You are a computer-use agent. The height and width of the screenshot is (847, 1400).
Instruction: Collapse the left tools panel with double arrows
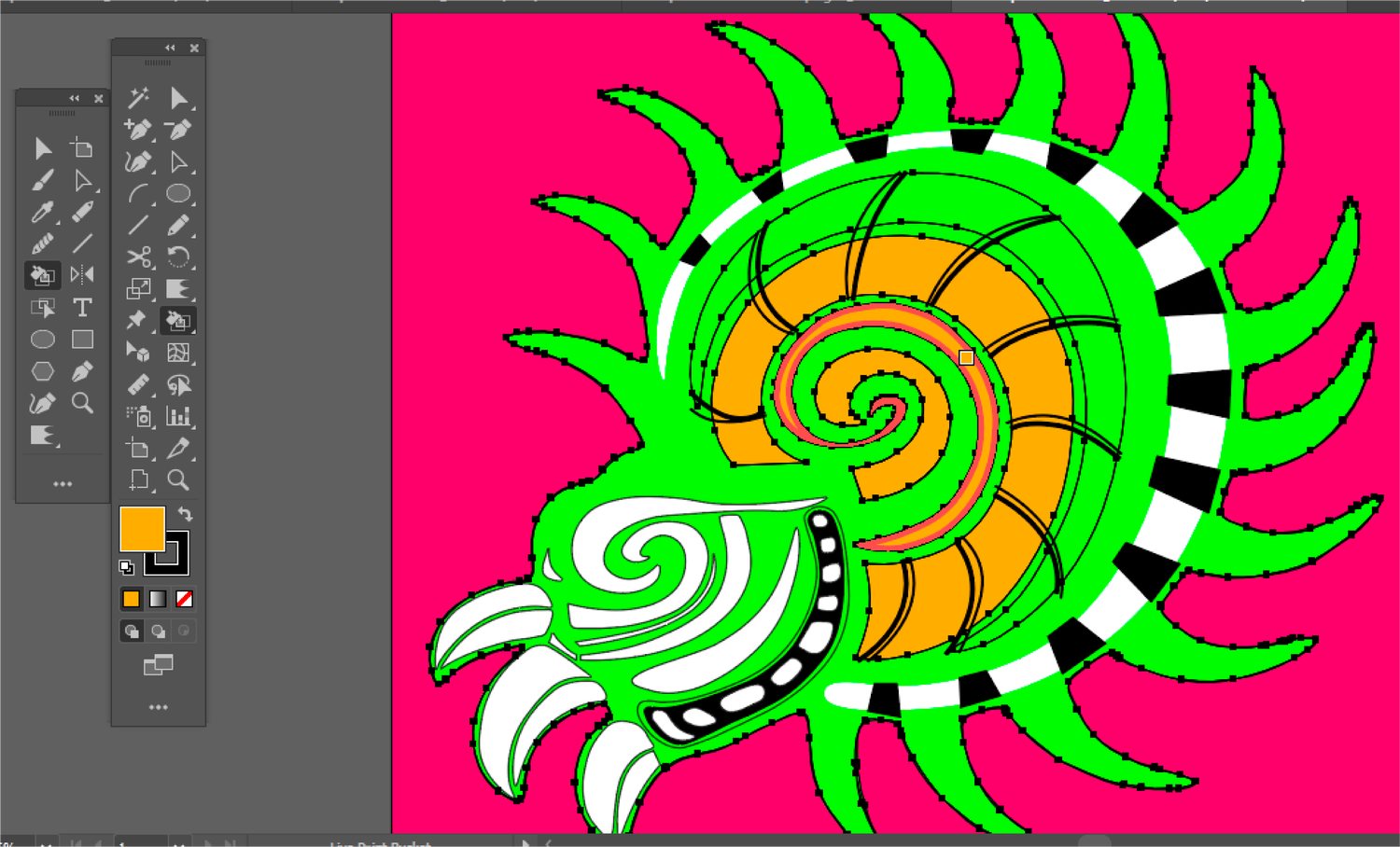tap(75, 98)
